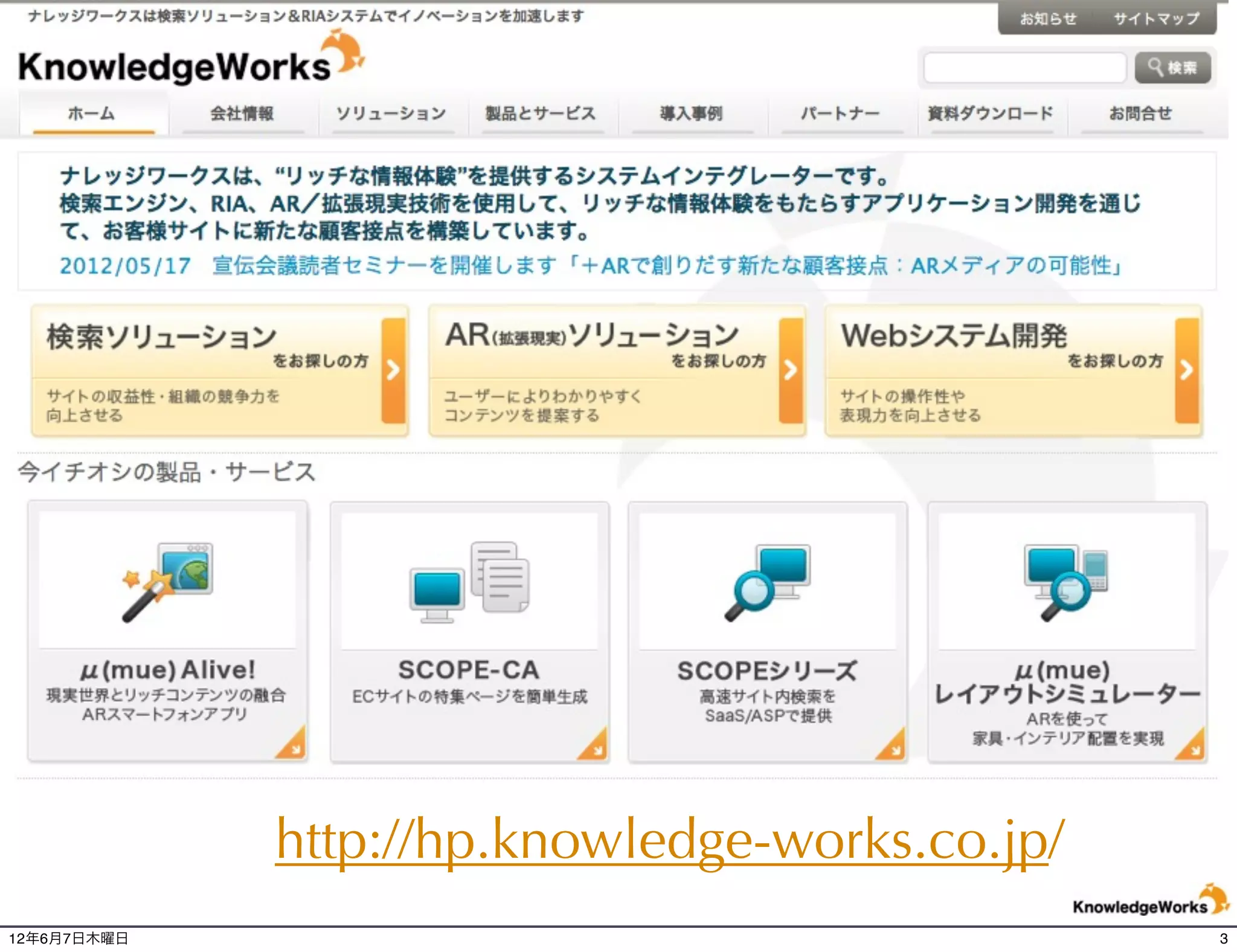
Task: Click the SaaS/ASPで提供 text
Action: (768, 716)
